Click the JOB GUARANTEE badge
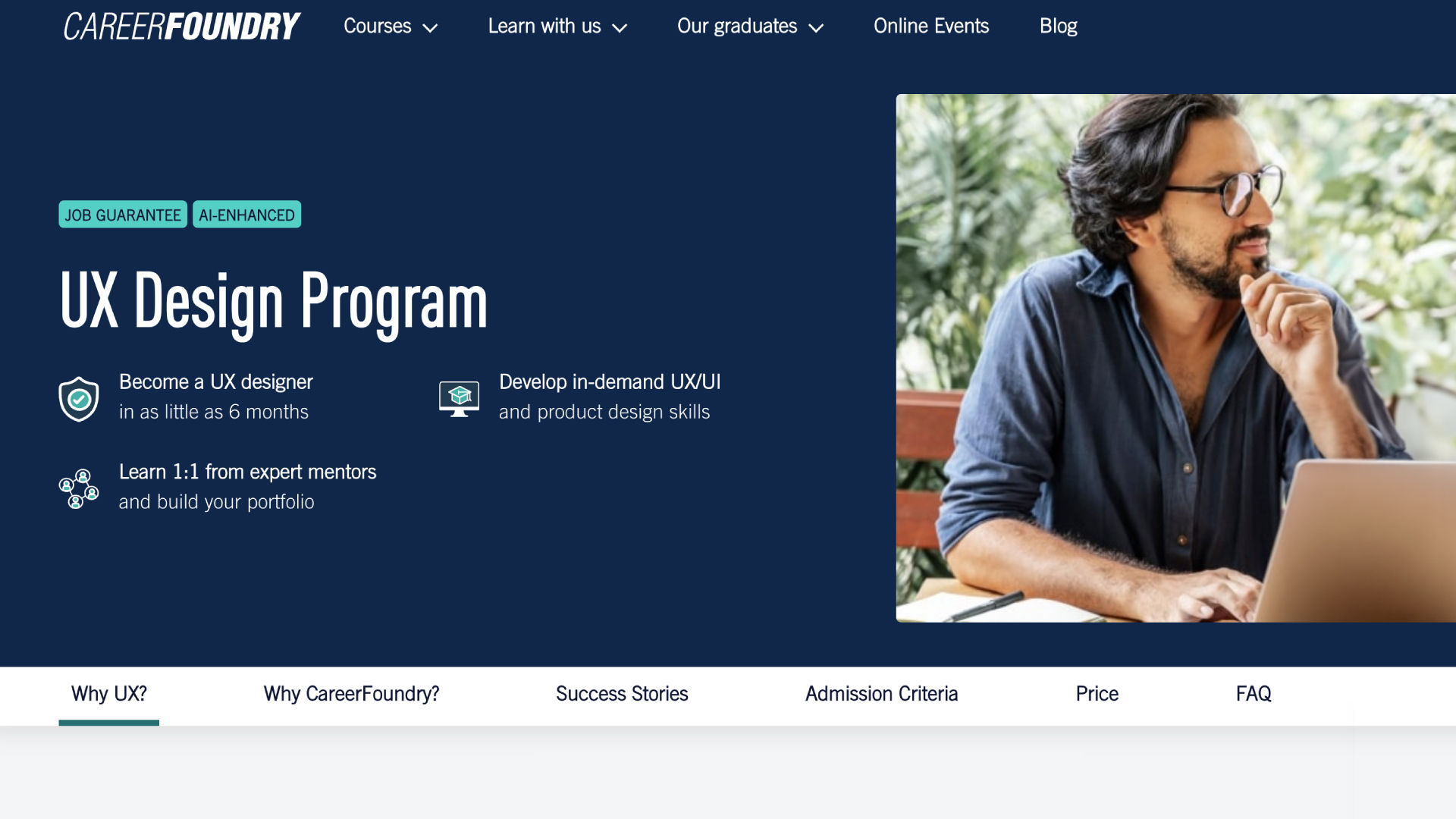 123,215
